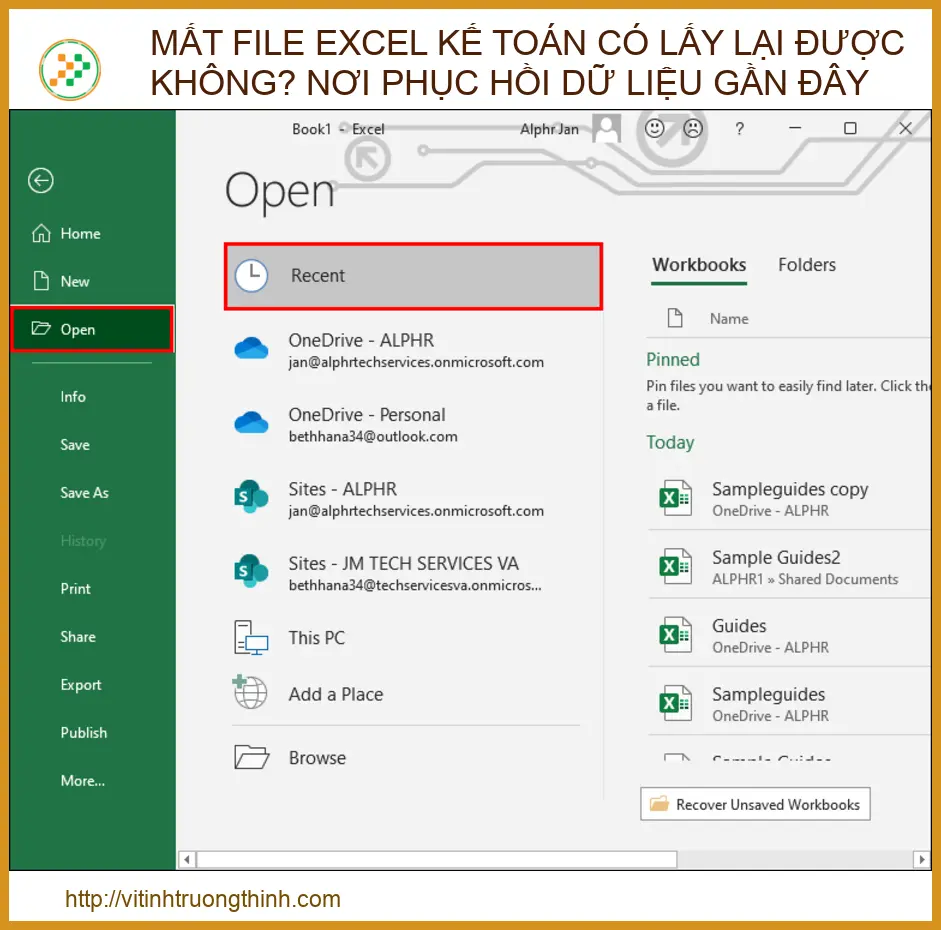The height and width of the screenshot is (930, 941).
Task: Click the vitinhtruongthinh.com website link
Action: 203,899
